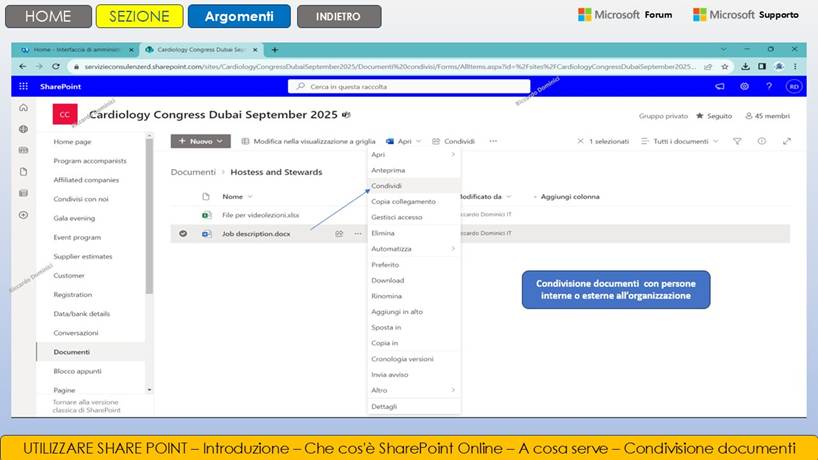
Task: Switch to the Home - Interfaccia browser tab
Action: [x=76, y=50]
